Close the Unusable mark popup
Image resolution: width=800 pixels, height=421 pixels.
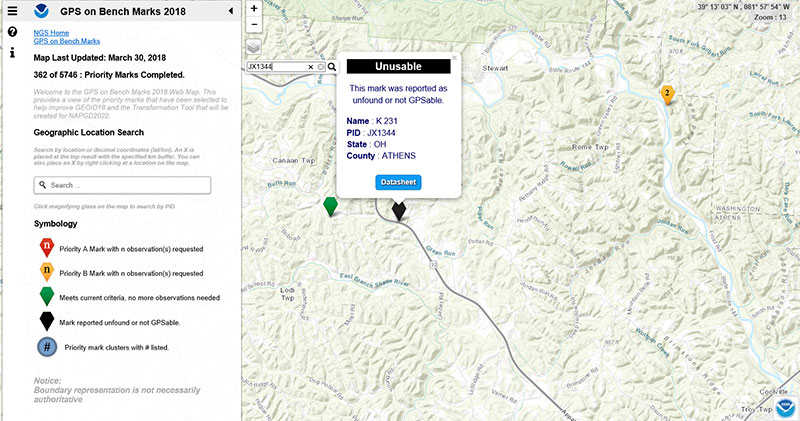pyautogui.click(x=453, y=58)
